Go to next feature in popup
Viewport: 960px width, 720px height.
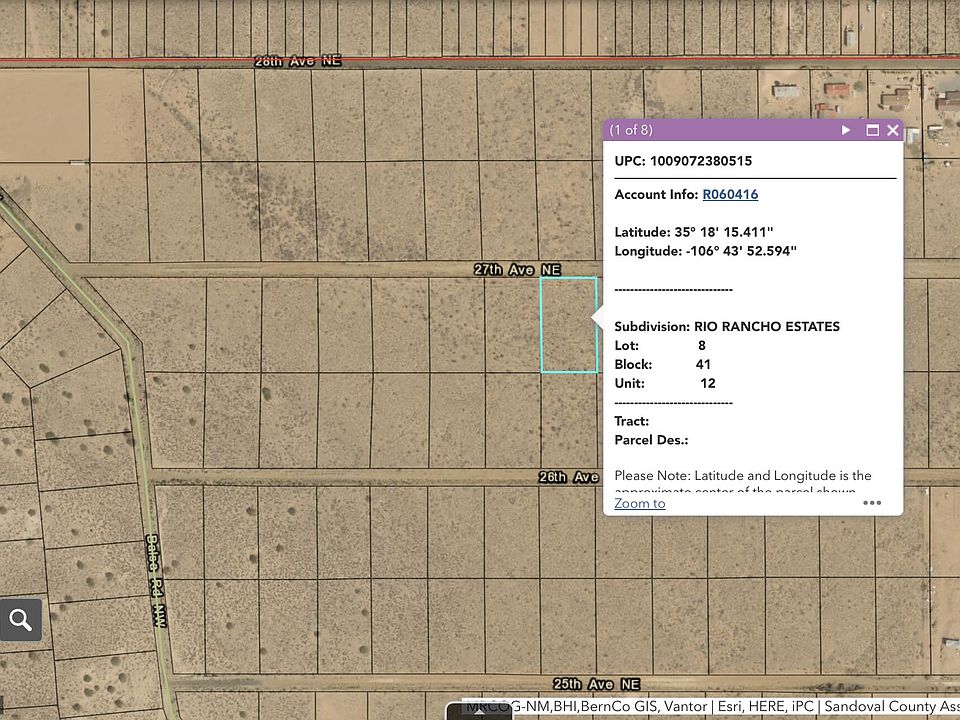846,130
